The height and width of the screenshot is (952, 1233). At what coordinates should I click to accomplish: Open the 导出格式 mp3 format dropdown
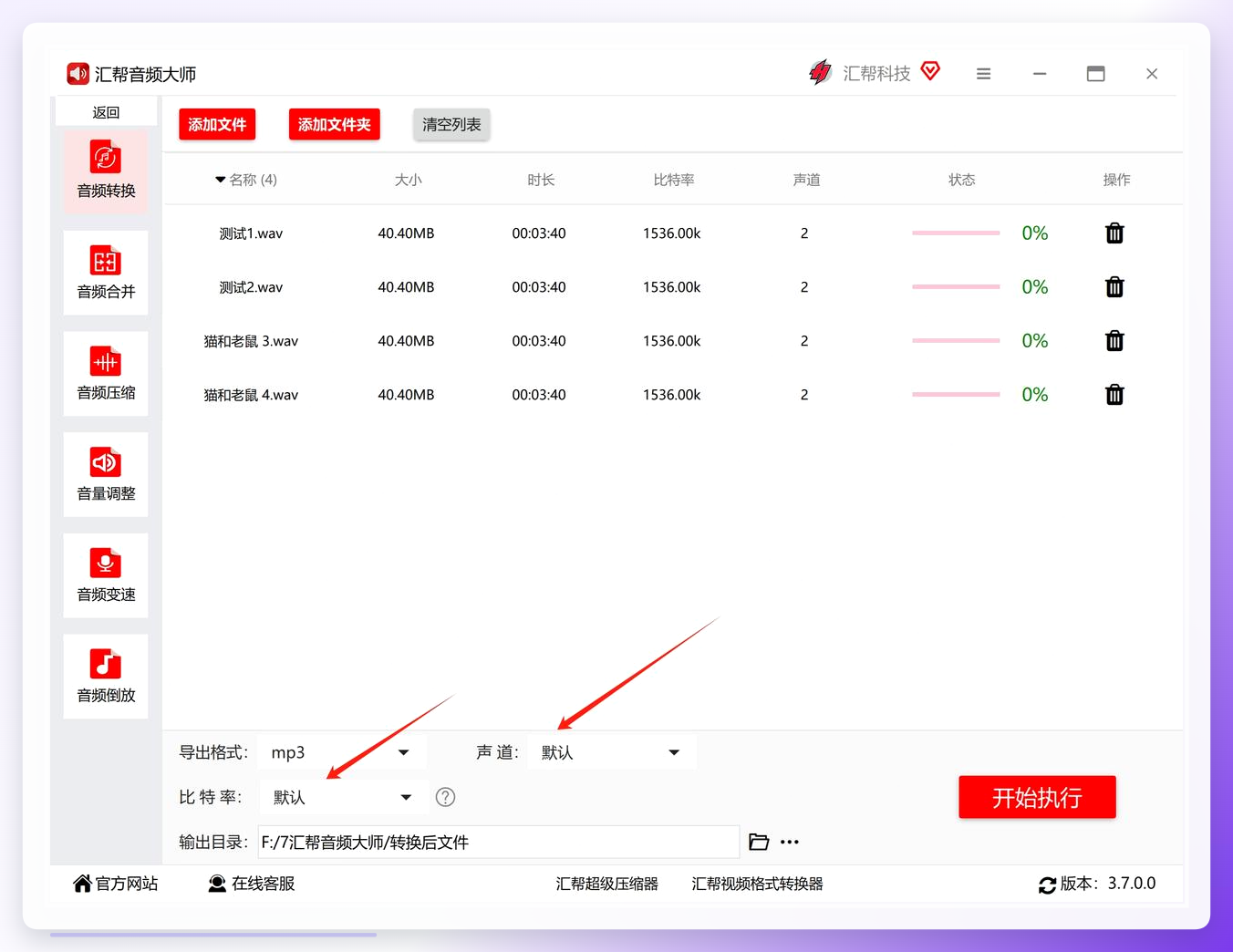(341, 752)
